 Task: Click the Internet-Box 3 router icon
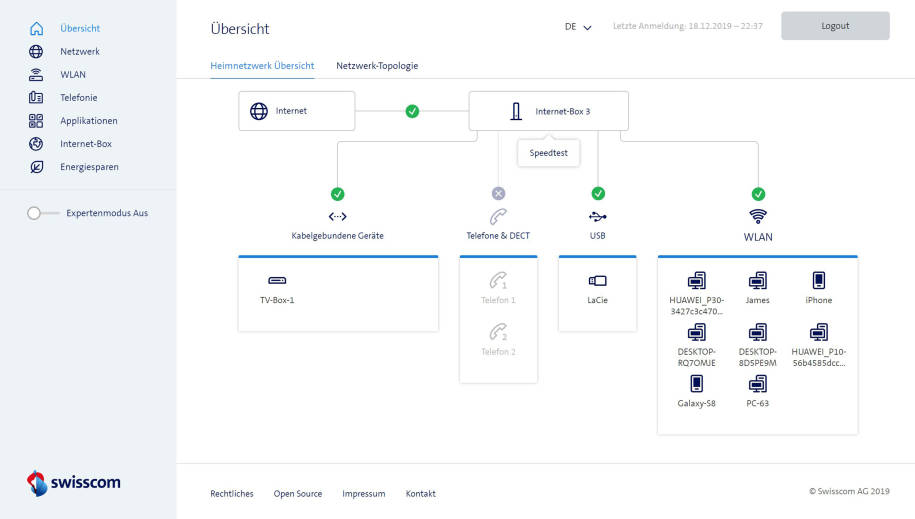(516, 111)
